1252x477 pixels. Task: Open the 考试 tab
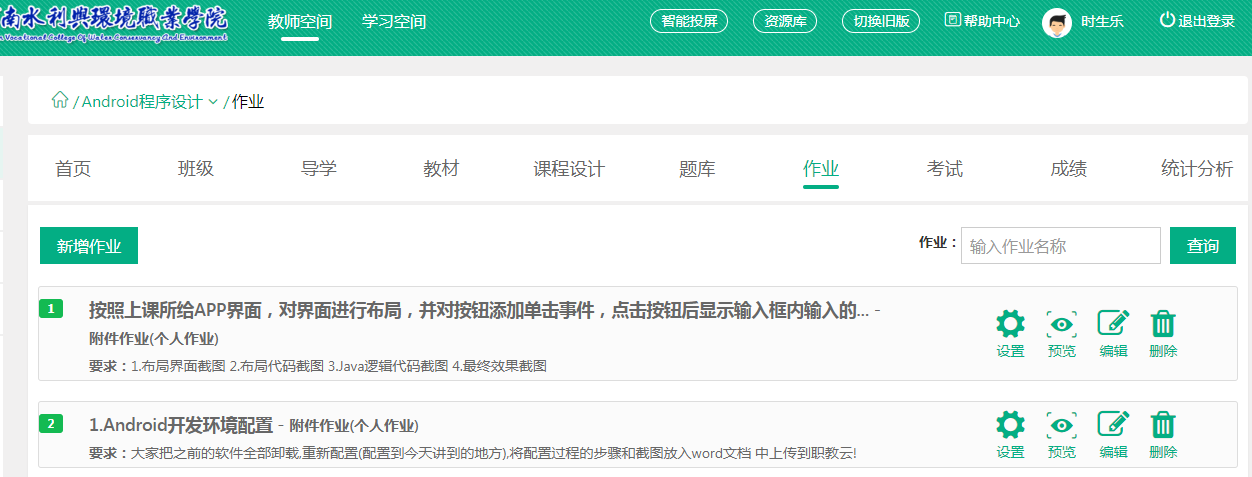click(x=944, y=169)
